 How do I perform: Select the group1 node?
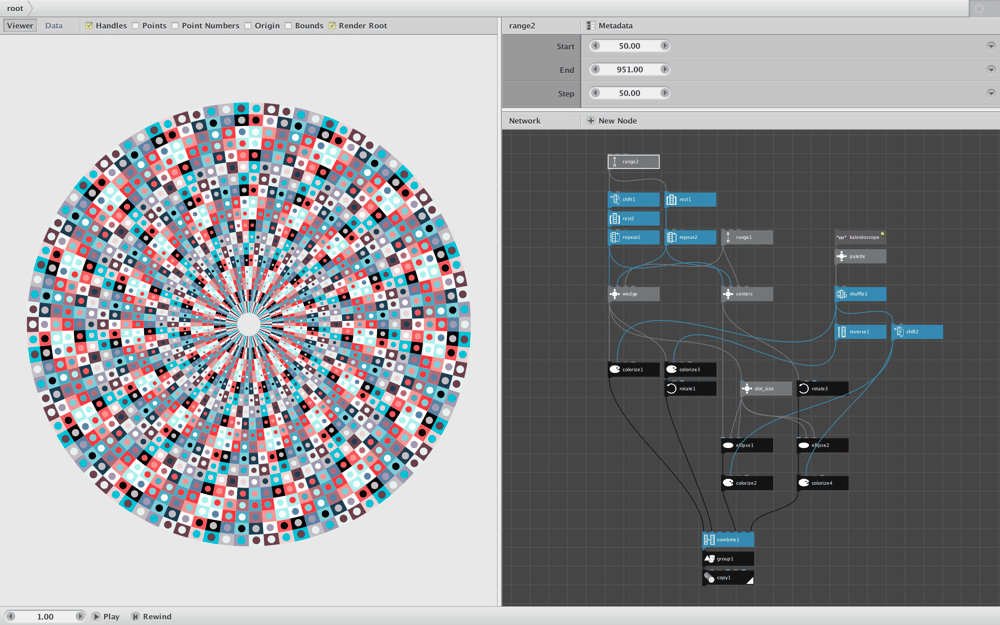pyautogui.click(x=728, y=559)
